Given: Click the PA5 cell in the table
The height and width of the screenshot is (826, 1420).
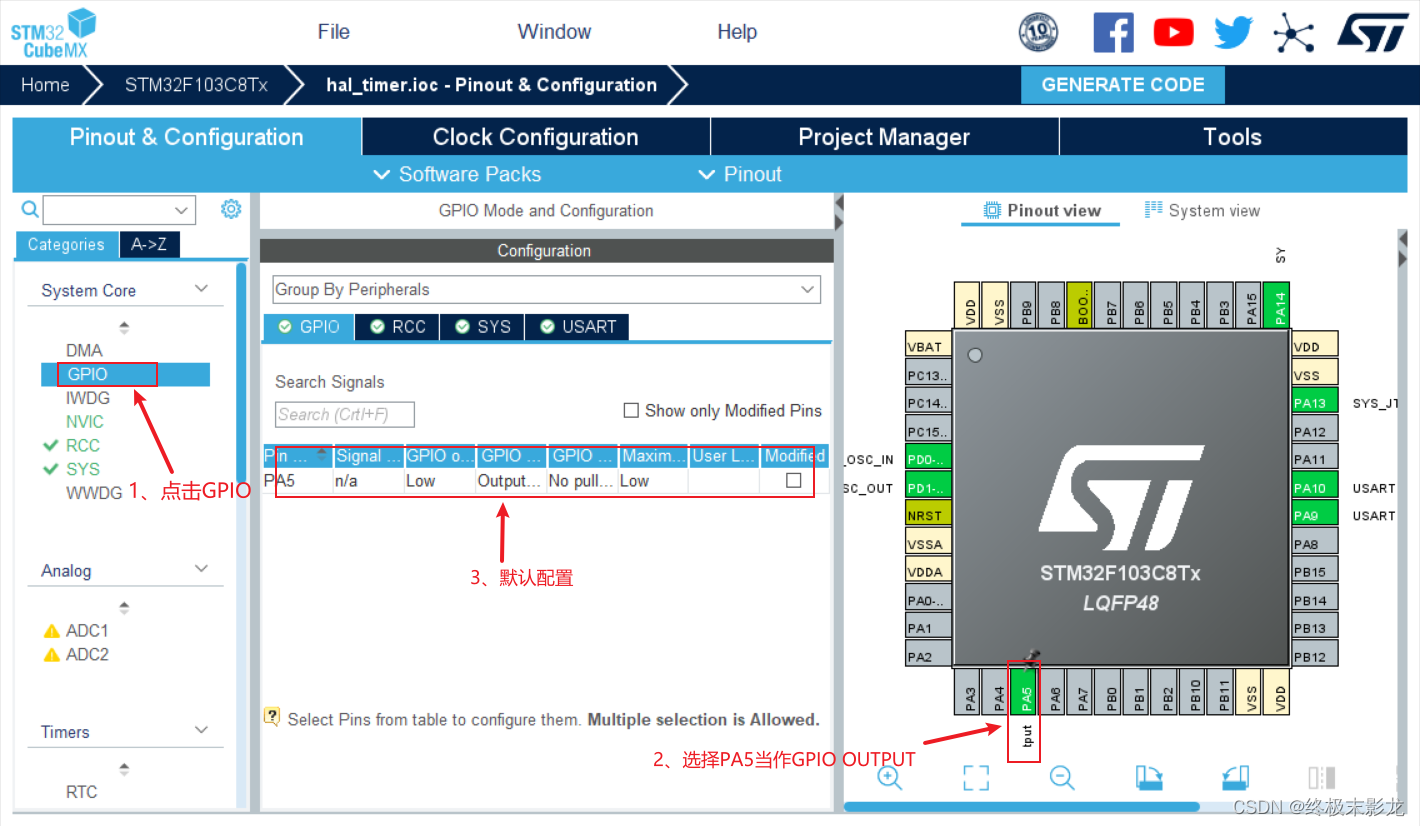Looking at the screenshot, I should tap(298, 481).
